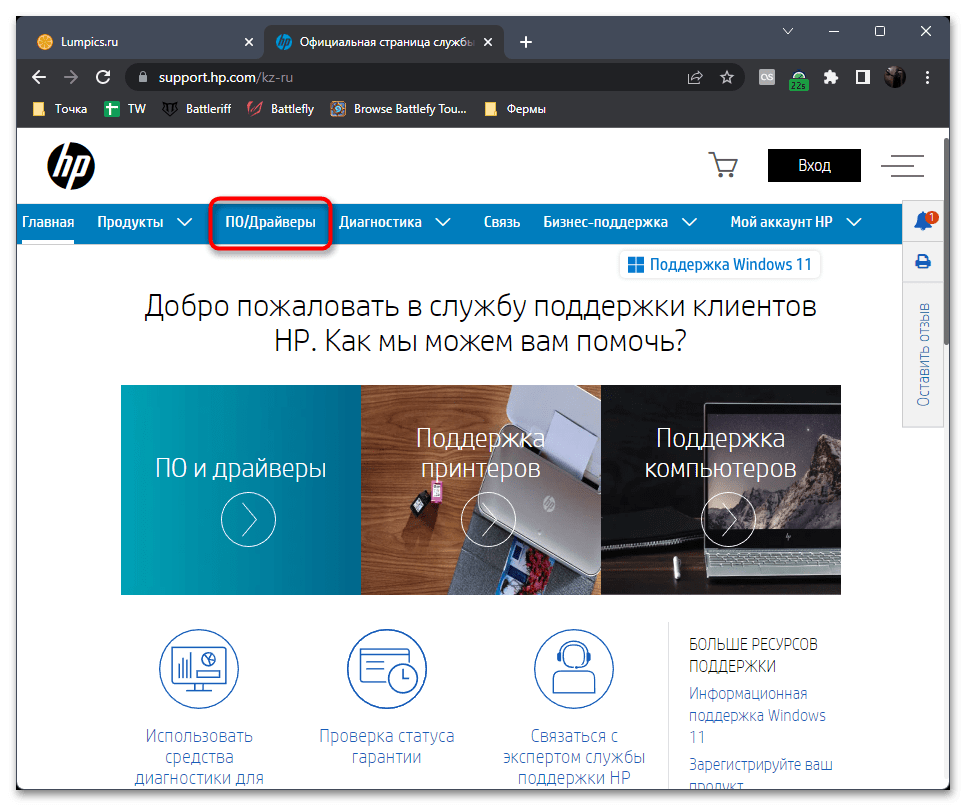Click arrow circle on Поддержка принтеров tile
Viewport: 966px width, 806px height.
coord(488,519)
